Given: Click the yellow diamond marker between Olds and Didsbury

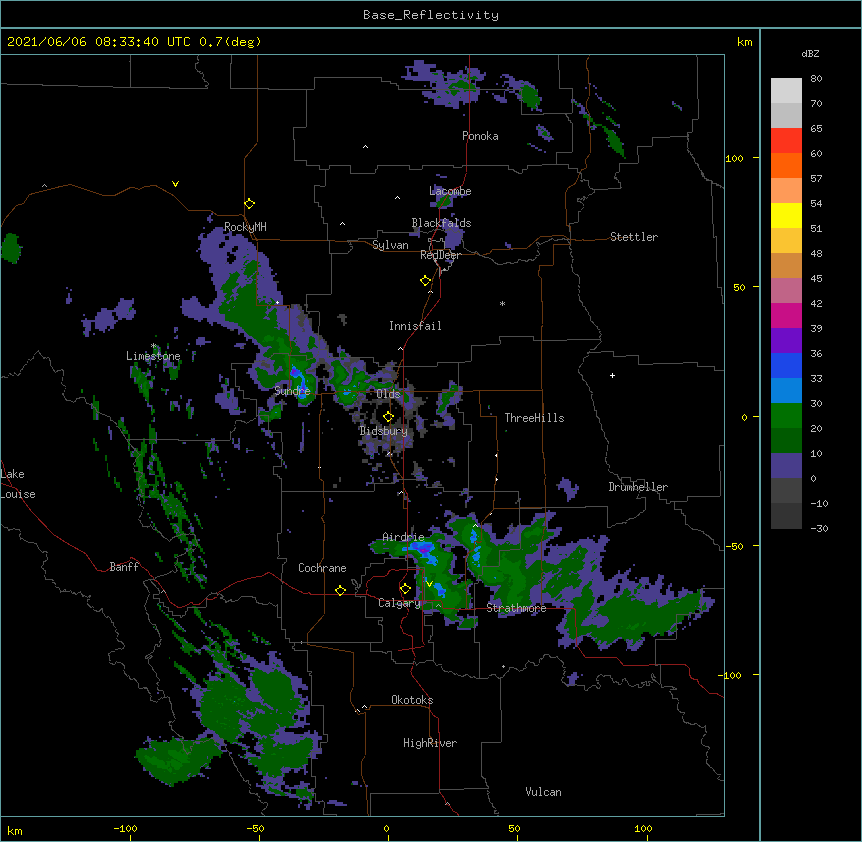Looking at the screenshot, I should point(388,417).
